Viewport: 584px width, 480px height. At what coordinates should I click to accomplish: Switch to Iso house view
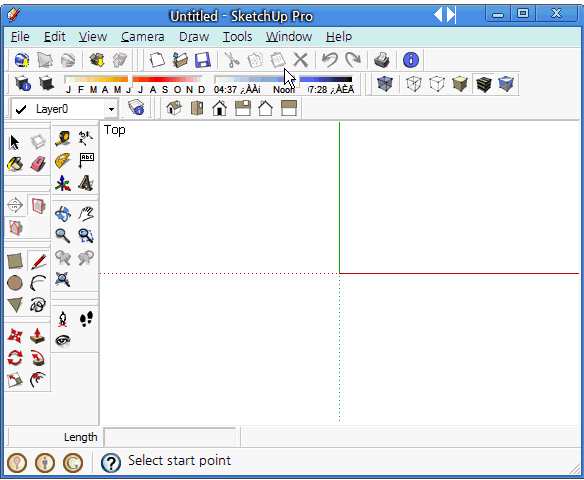(174, 108)
